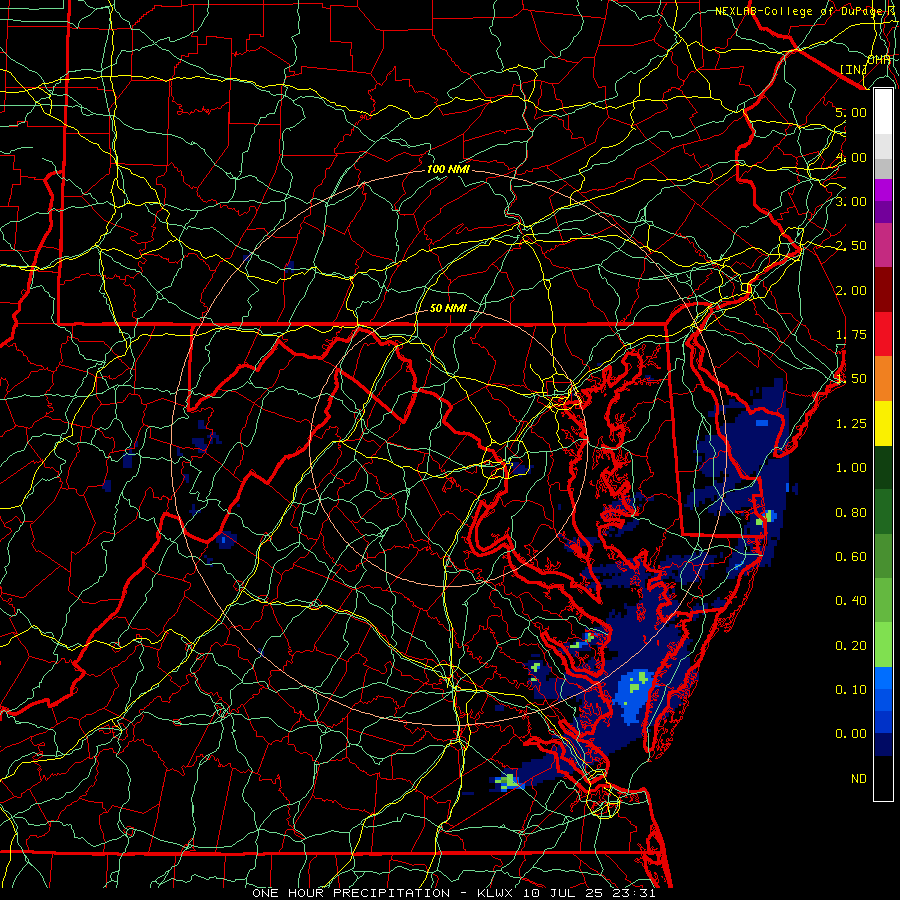900x900 pixels.
Task: Select the "0.10" legend value
Action: pyautogui.click(x=851, y=690)
